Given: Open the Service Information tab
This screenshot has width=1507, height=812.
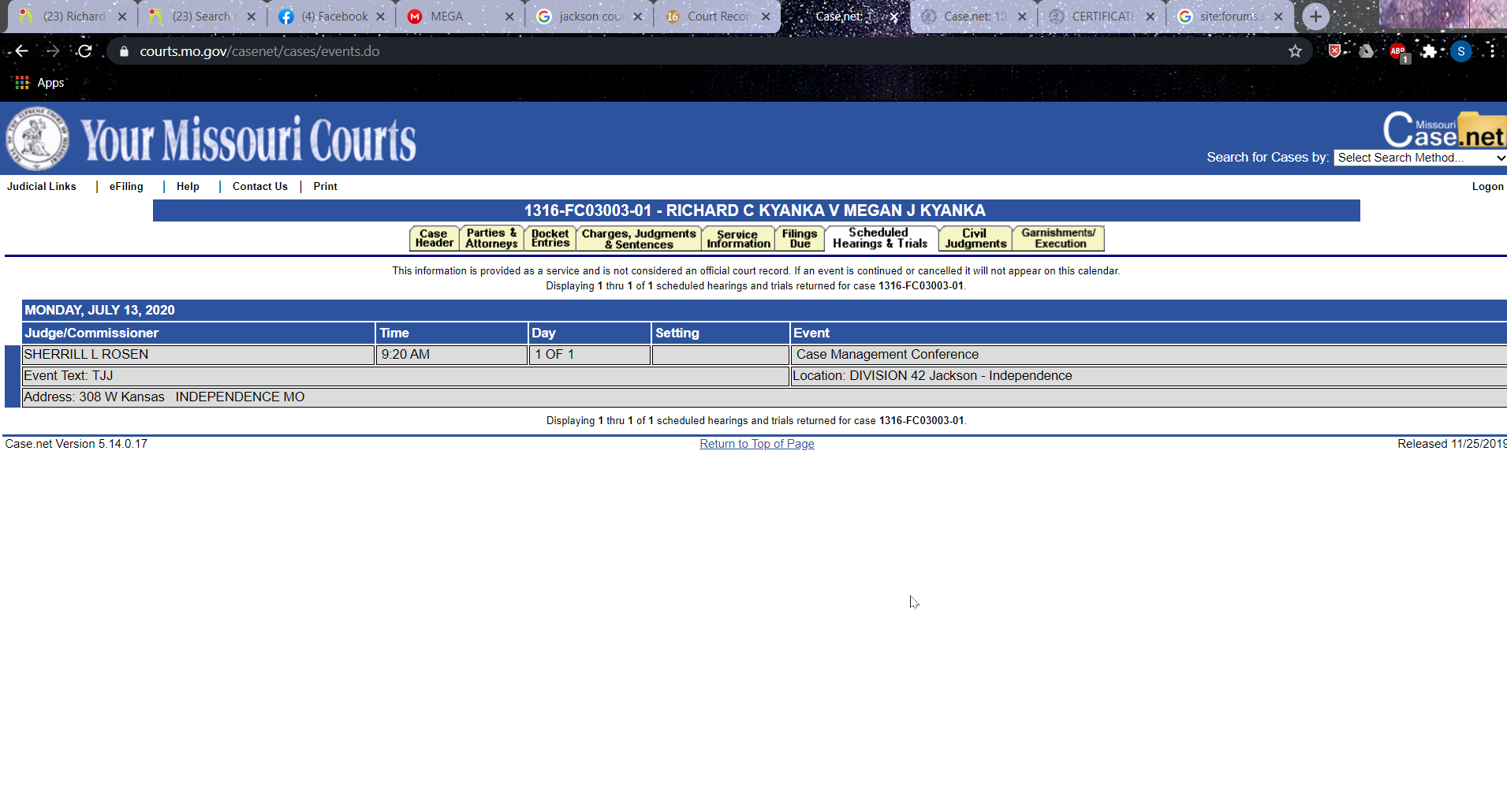Looking at the screenshot, I should click(738, 239).
